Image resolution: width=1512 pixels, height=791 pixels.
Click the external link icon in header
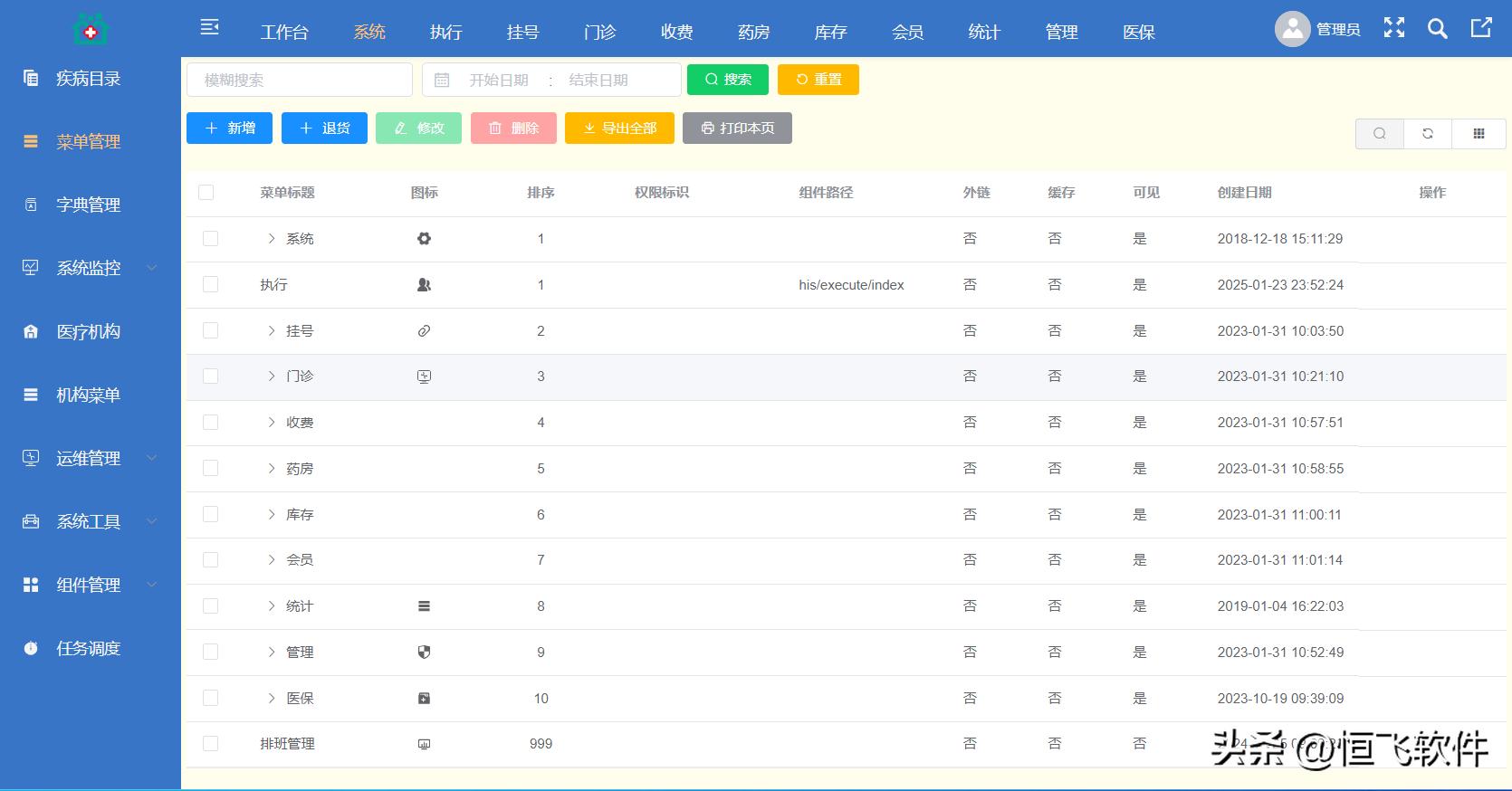(1481, 28)
